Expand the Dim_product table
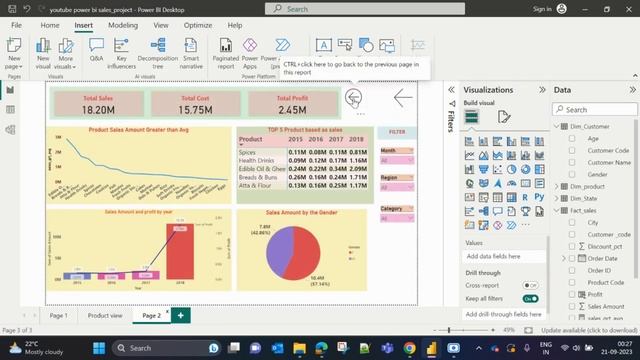This screenshot has width=640, height=360. point(557,187)
